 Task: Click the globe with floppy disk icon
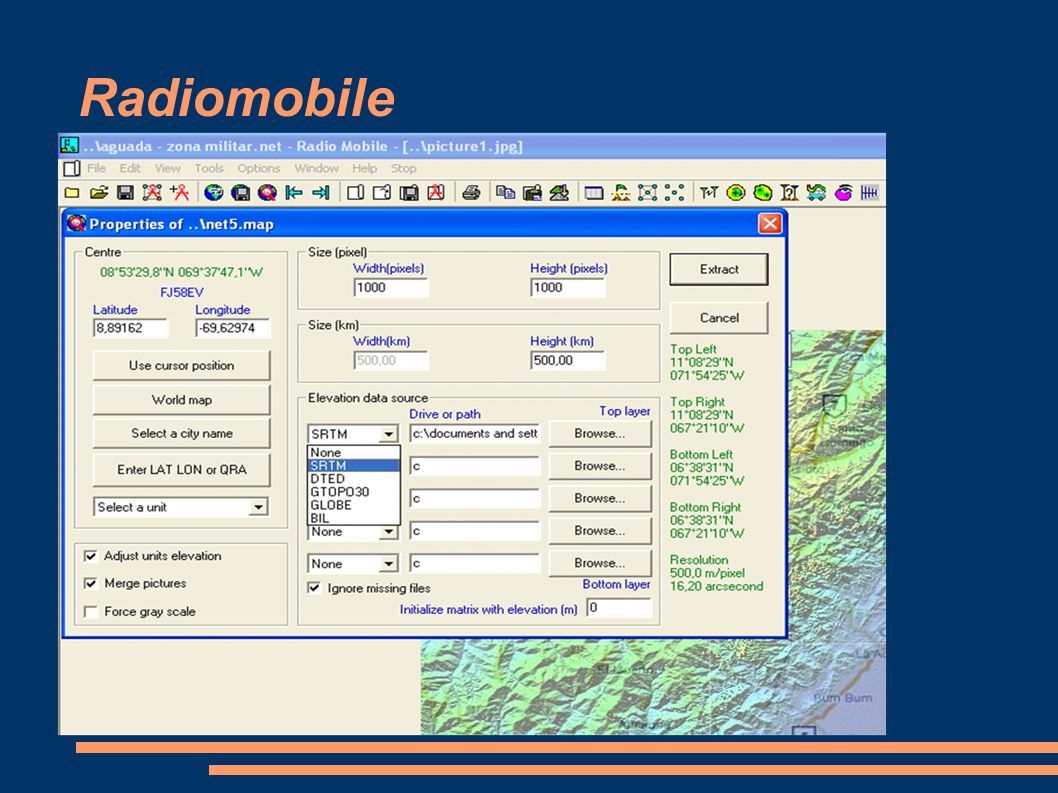(x=240, y=193)
